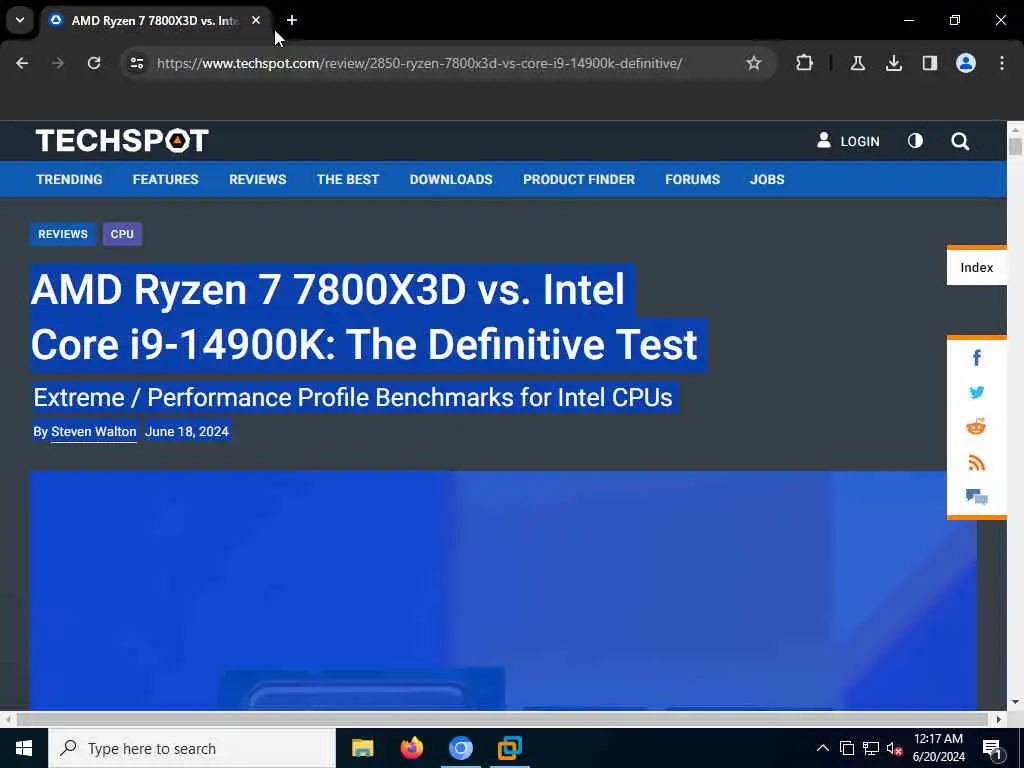The width and height of the screenshot is (1024, 768).
Task: Share article on Twitter
Action: 976,392
